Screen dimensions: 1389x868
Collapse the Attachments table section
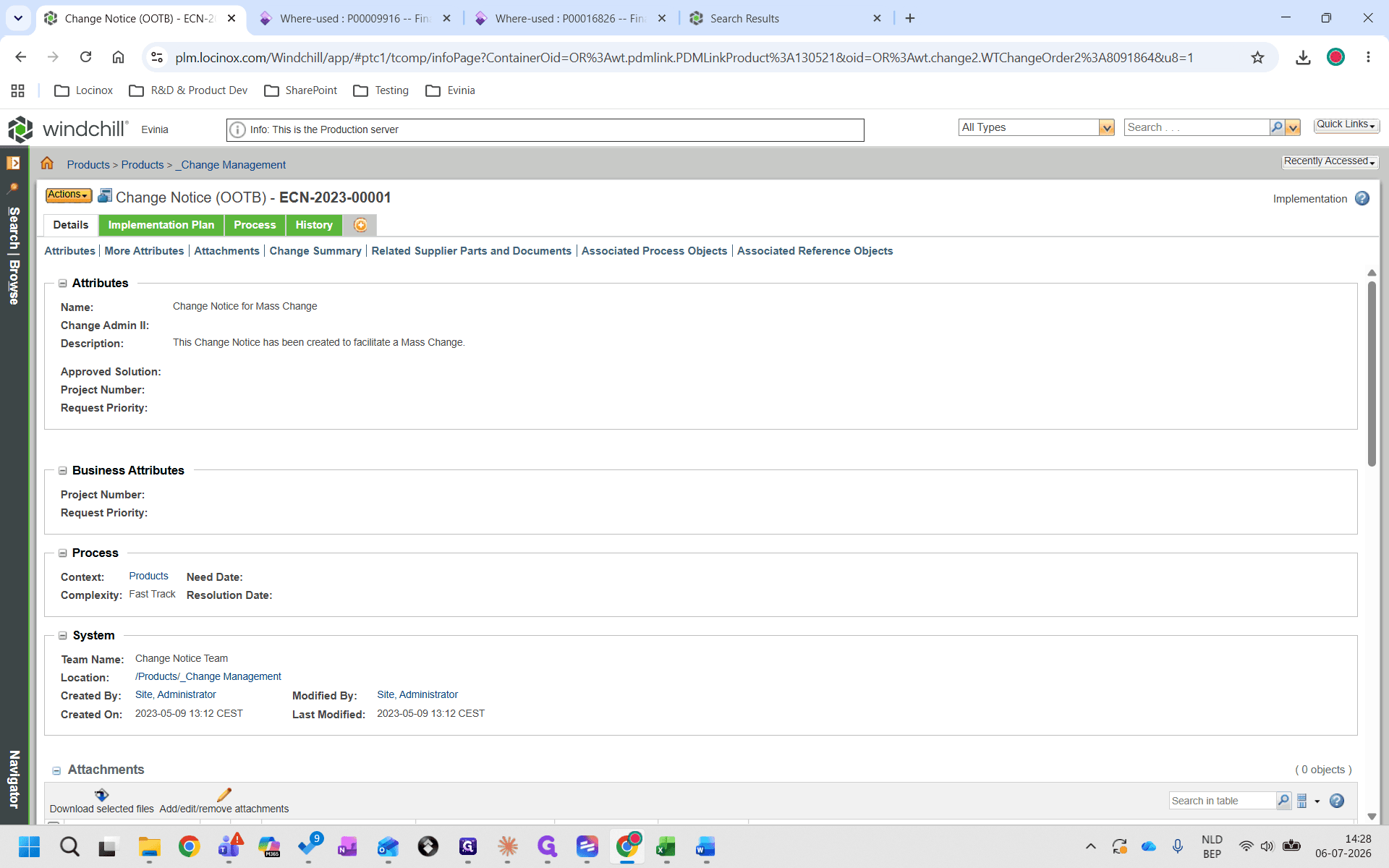tap(56, 770)
